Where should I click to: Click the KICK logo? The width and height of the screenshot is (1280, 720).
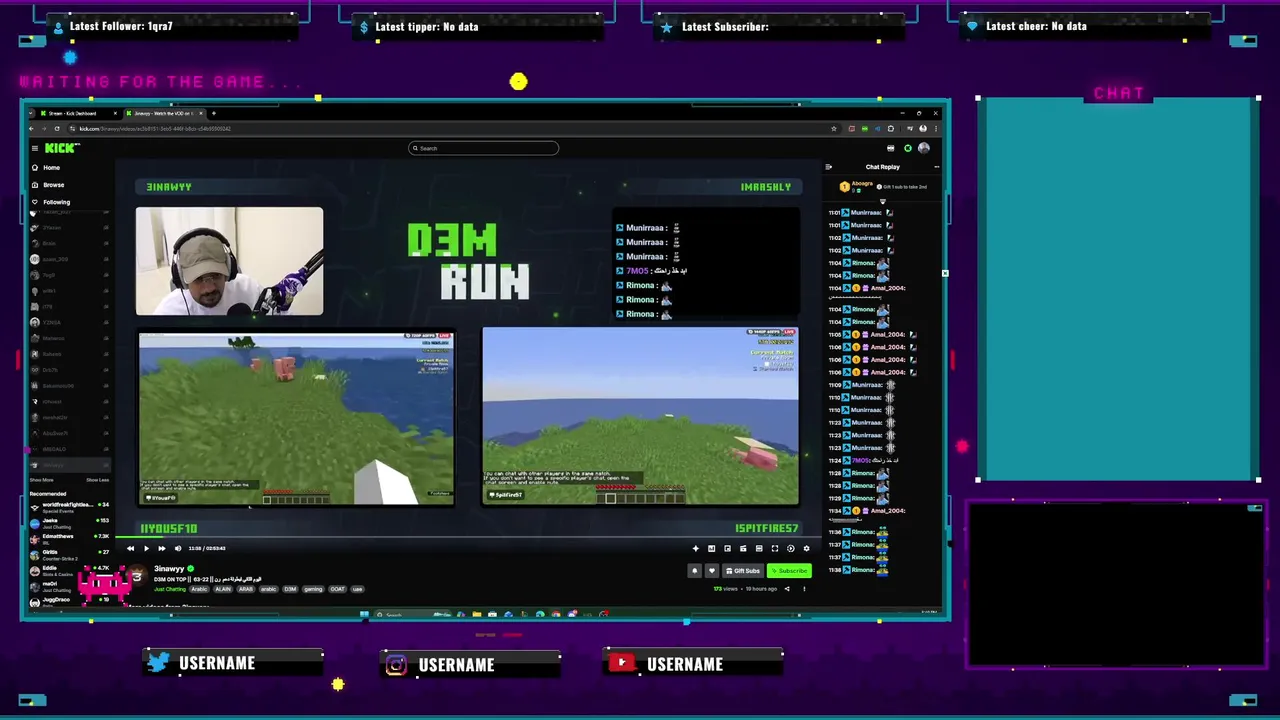coord(61,148)
